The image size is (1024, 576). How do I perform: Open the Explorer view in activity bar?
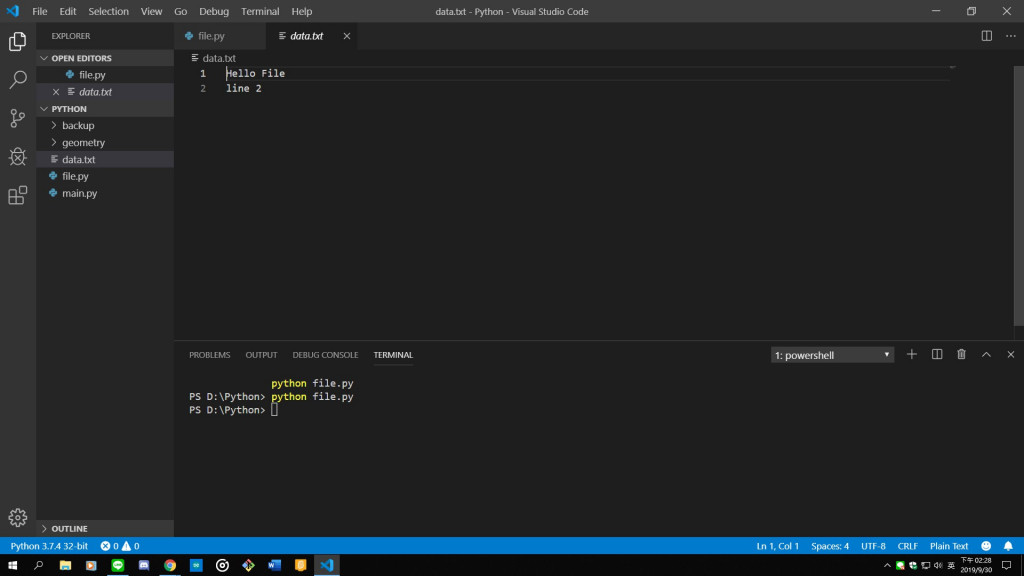(x=18, y=42)
